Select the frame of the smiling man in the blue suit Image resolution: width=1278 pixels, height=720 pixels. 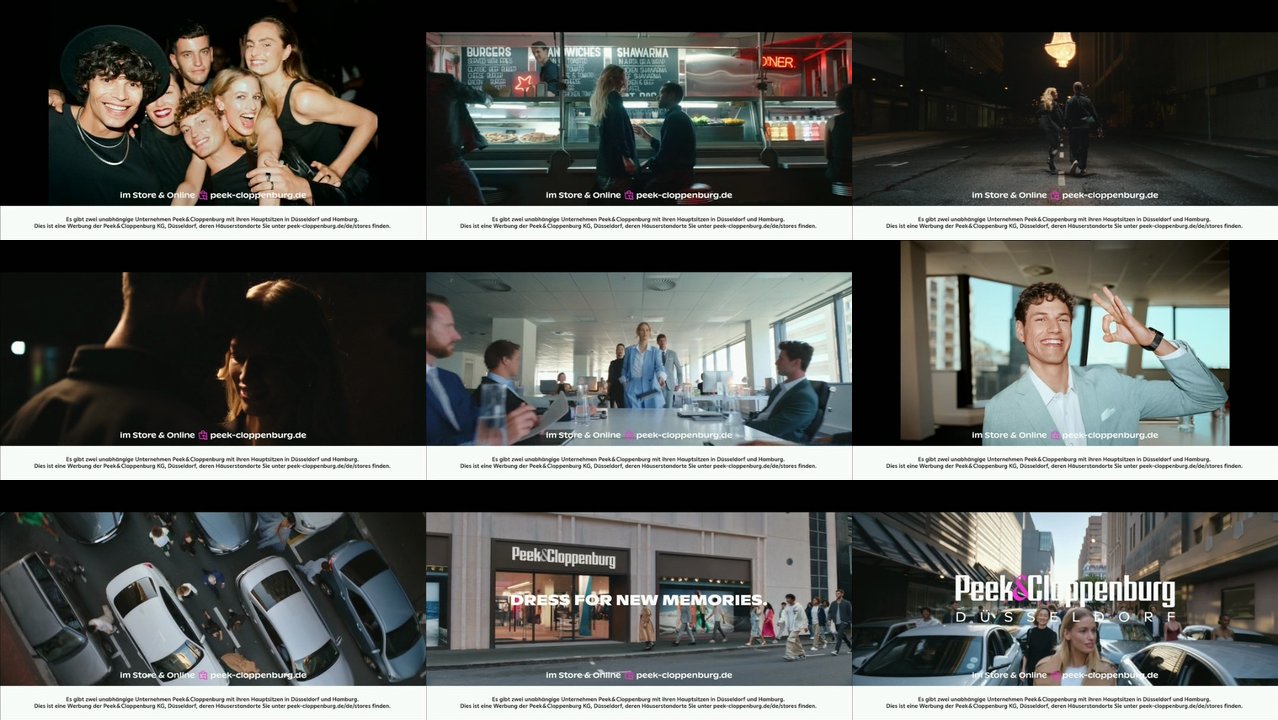pyautogui.click(x=1065, y=343)
